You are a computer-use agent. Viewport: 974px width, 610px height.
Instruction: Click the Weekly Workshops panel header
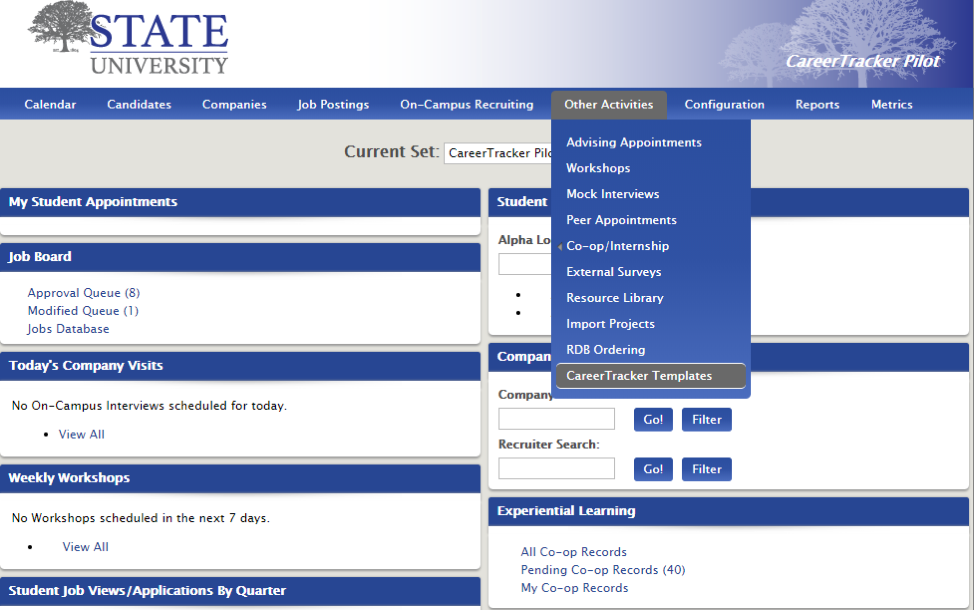point(240,478)
